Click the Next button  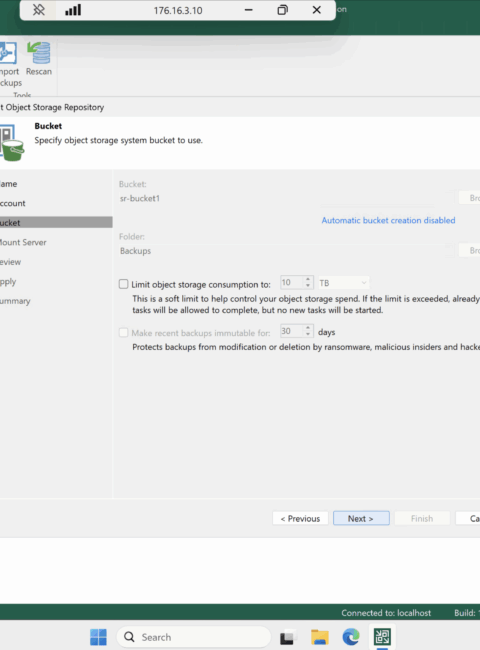[361, 518]
